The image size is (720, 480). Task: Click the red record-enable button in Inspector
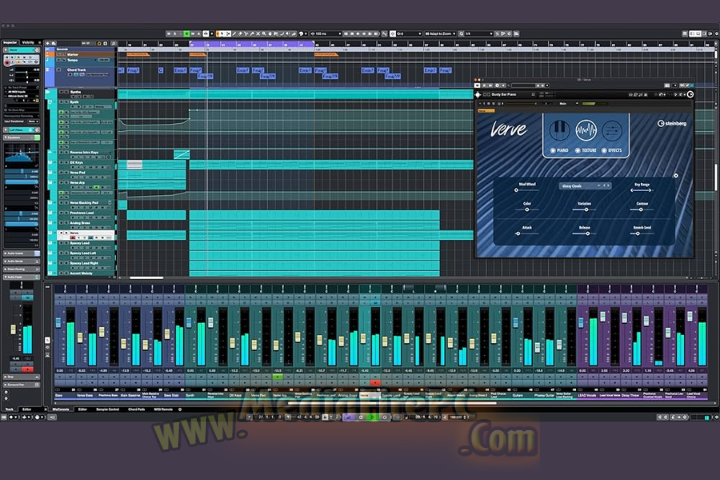pos(7,62)
